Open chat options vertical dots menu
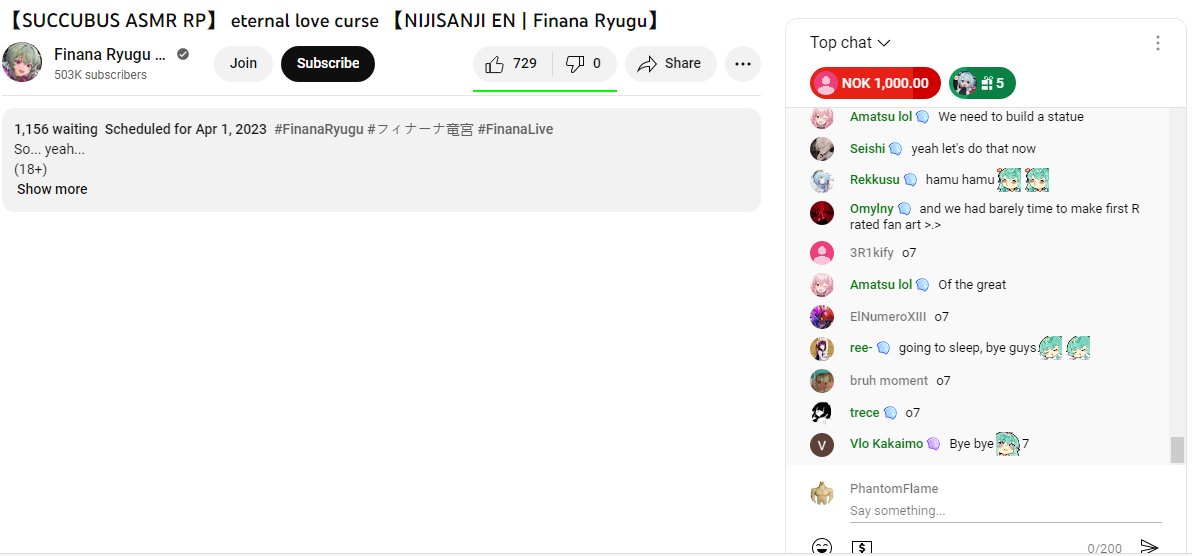The image size is (1192, 556). pos(1157,43)
